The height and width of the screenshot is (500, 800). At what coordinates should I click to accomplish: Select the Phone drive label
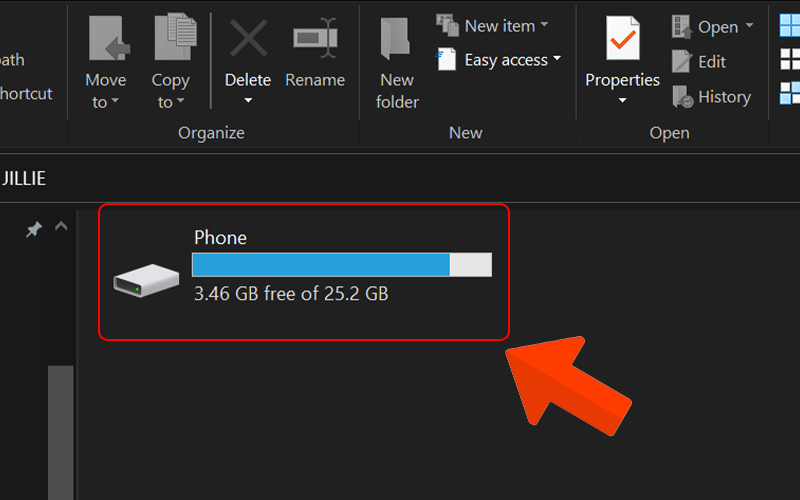(x=220, y=238)
